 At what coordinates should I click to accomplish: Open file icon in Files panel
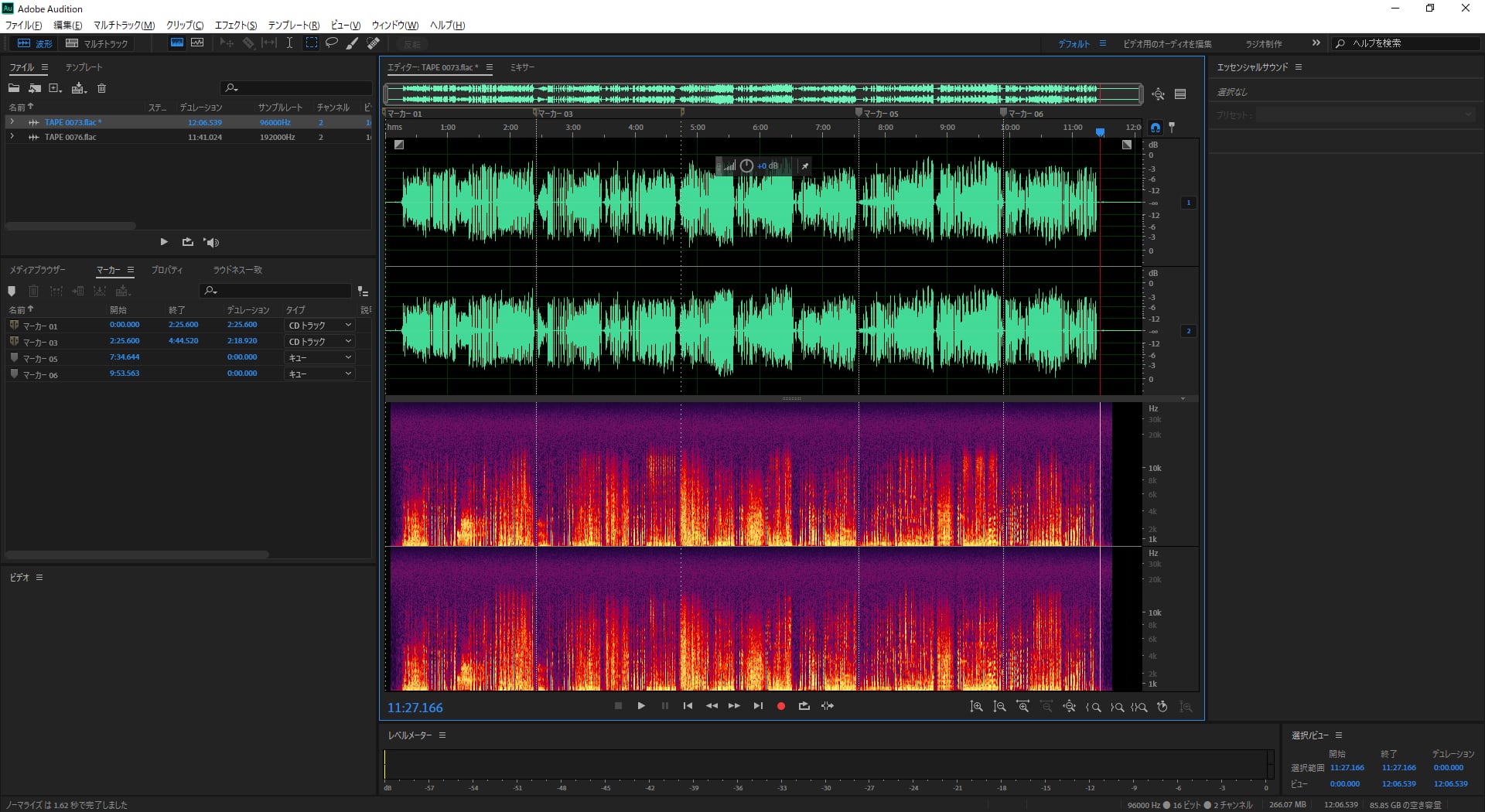(14, 88)
